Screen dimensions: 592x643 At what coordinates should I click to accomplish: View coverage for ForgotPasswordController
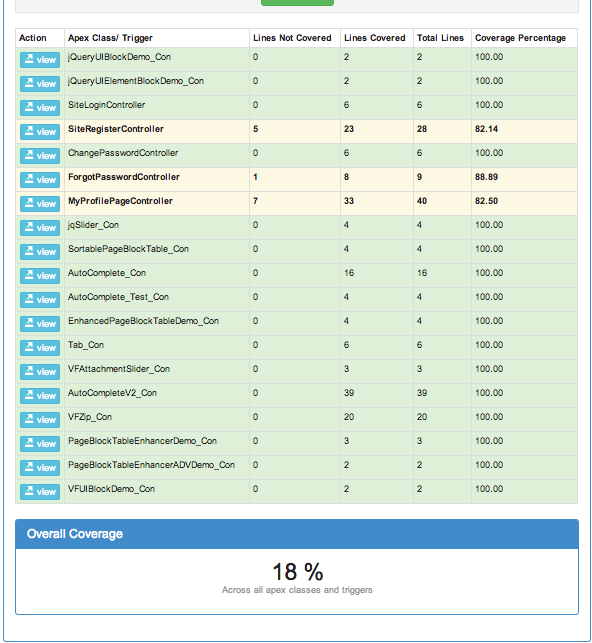click(40, 180)
